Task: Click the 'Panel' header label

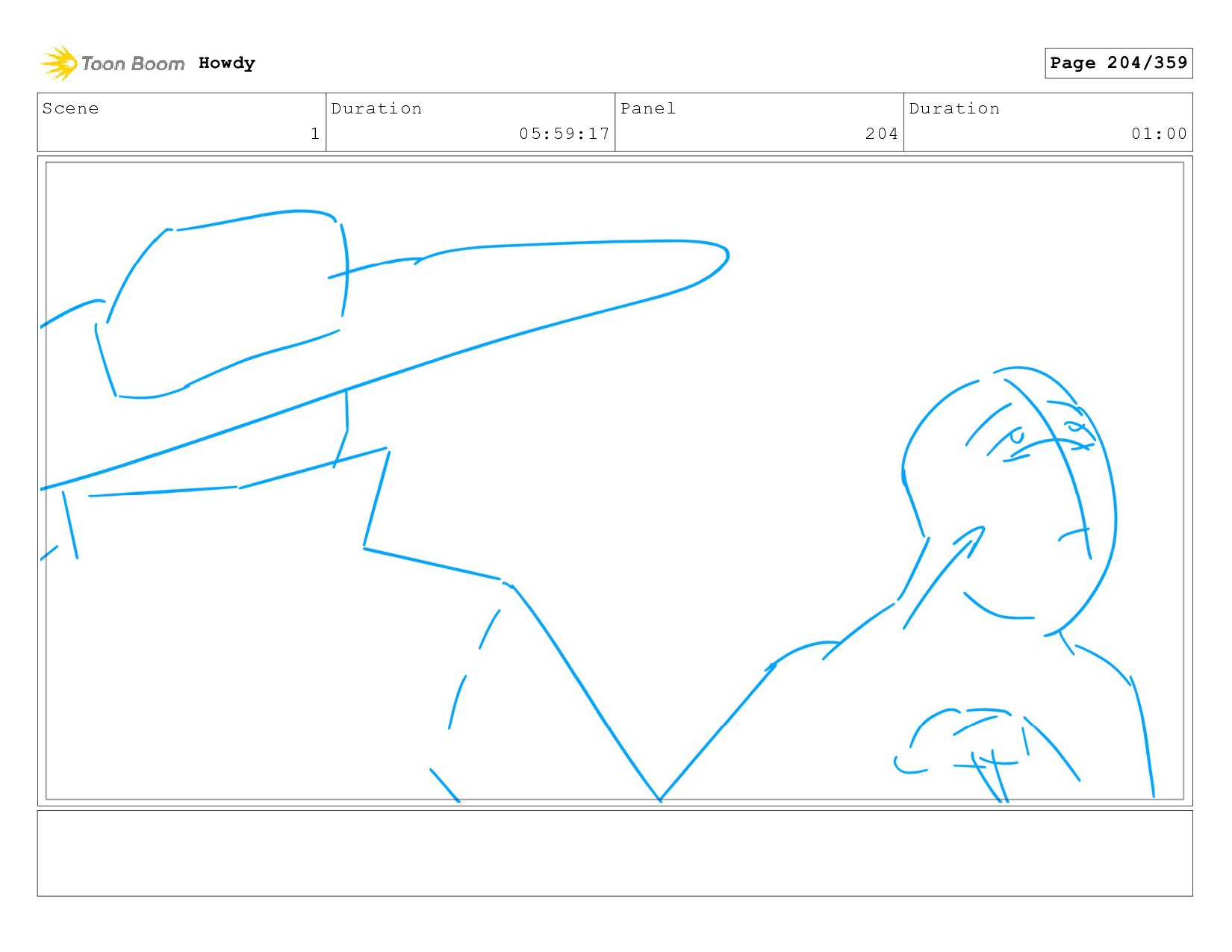Action: point(648,108)
